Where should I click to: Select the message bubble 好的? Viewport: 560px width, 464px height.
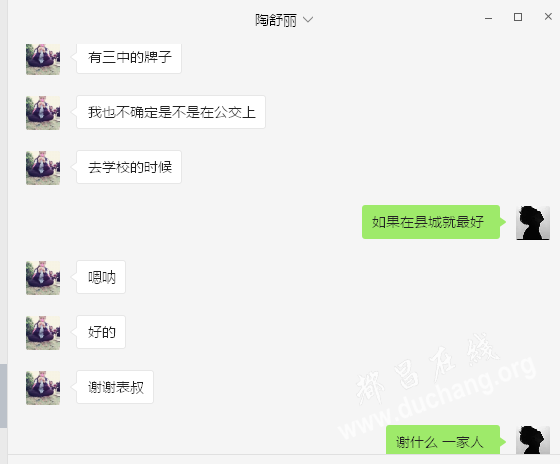(x=101, y=332)
